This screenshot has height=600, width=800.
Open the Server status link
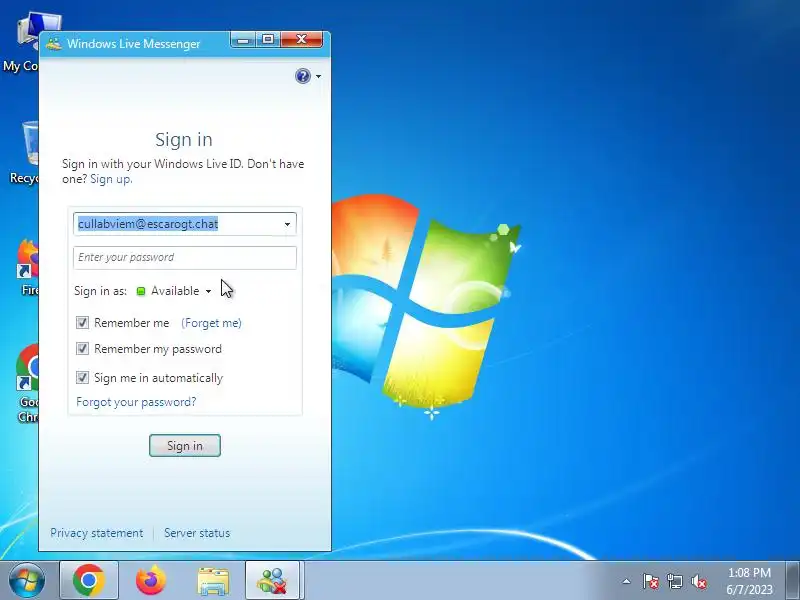click(x=197, y=533)
